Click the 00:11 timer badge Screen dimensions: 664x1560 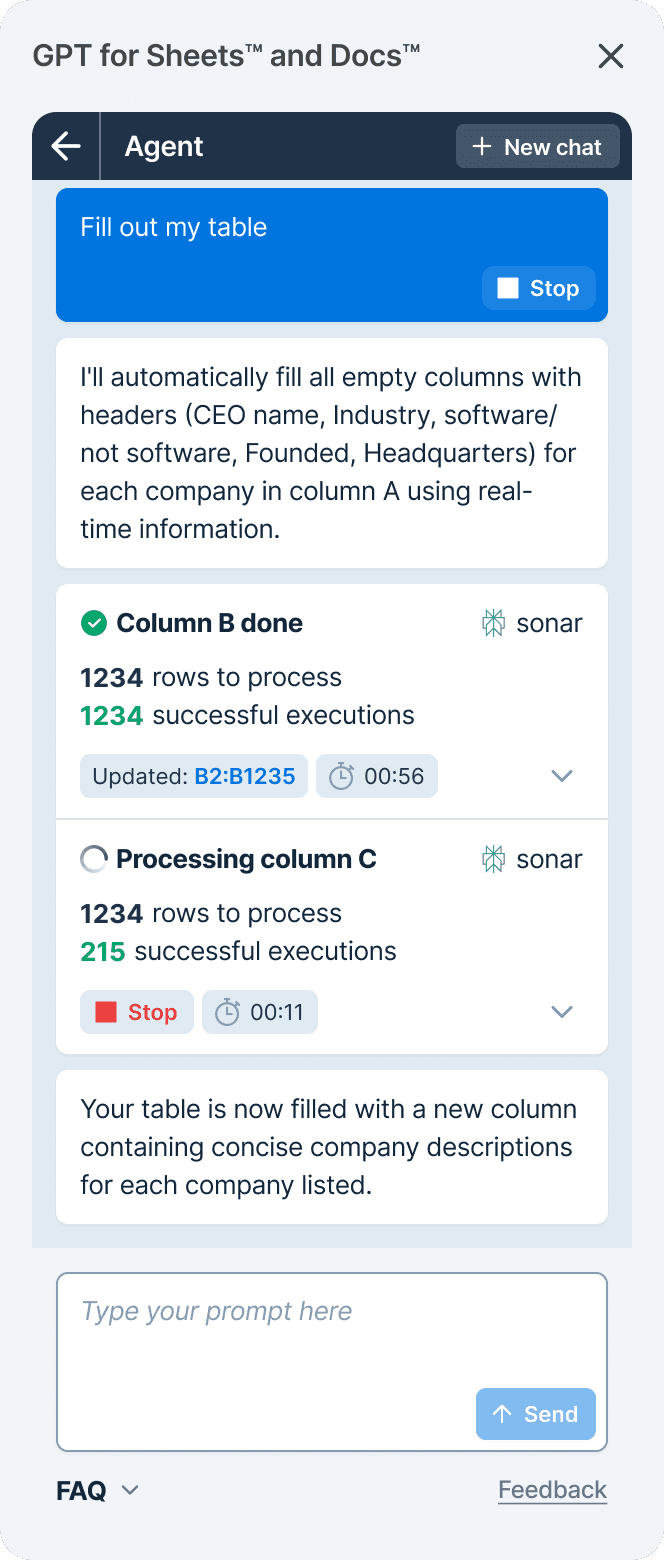(260, 1012)
